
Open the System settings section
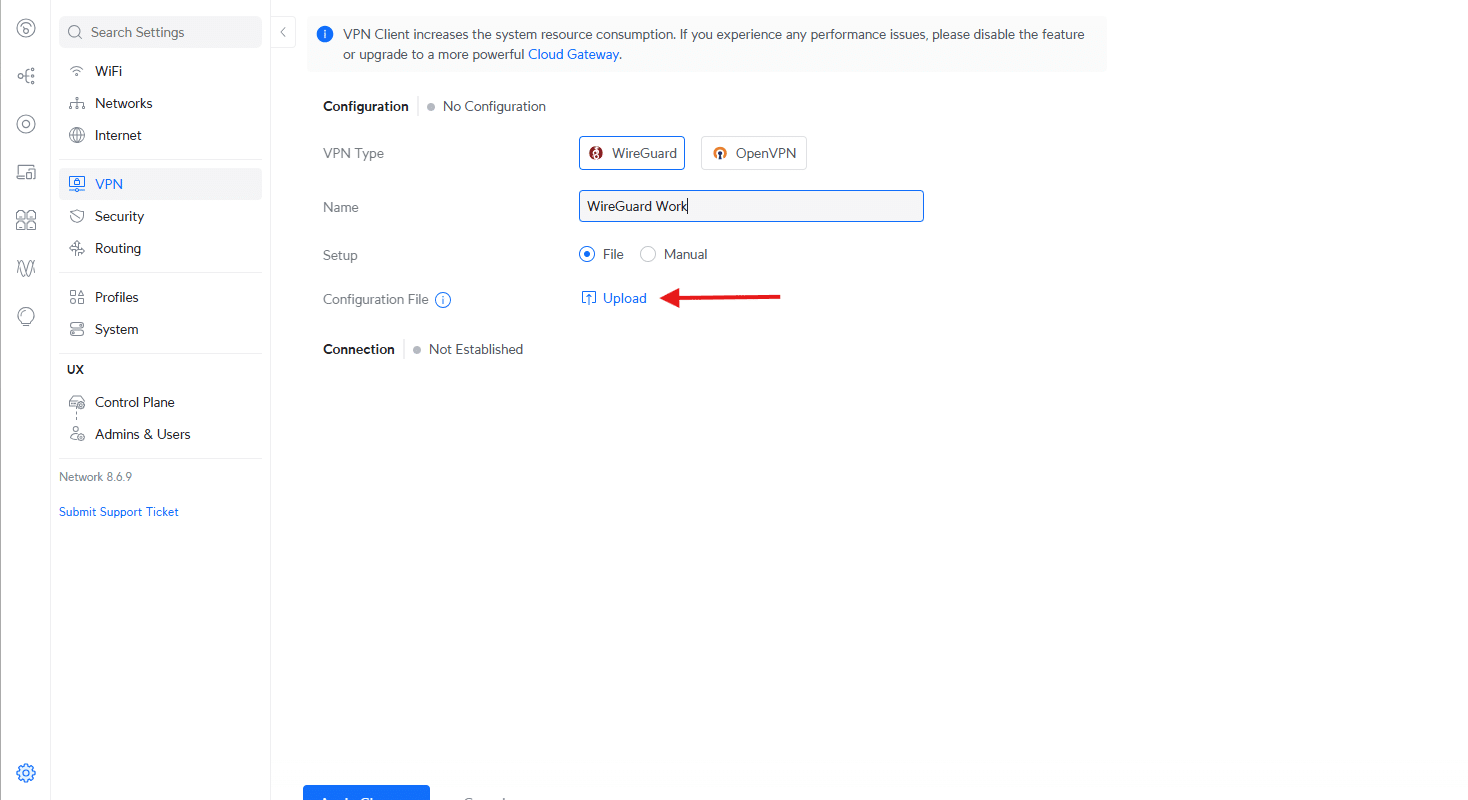click(x=160, y=329)
